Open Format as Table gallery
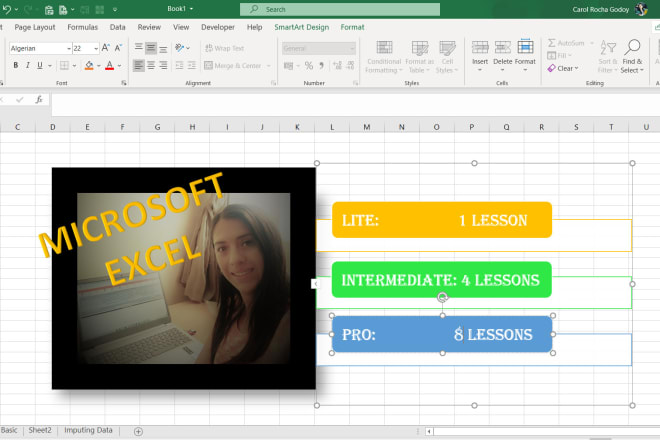 point(419,57)
